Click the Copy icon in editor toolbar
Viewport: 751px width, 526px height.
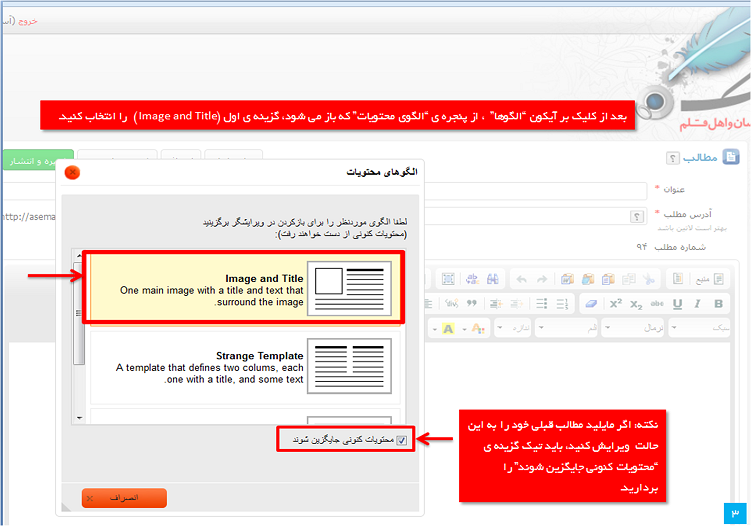628,279
